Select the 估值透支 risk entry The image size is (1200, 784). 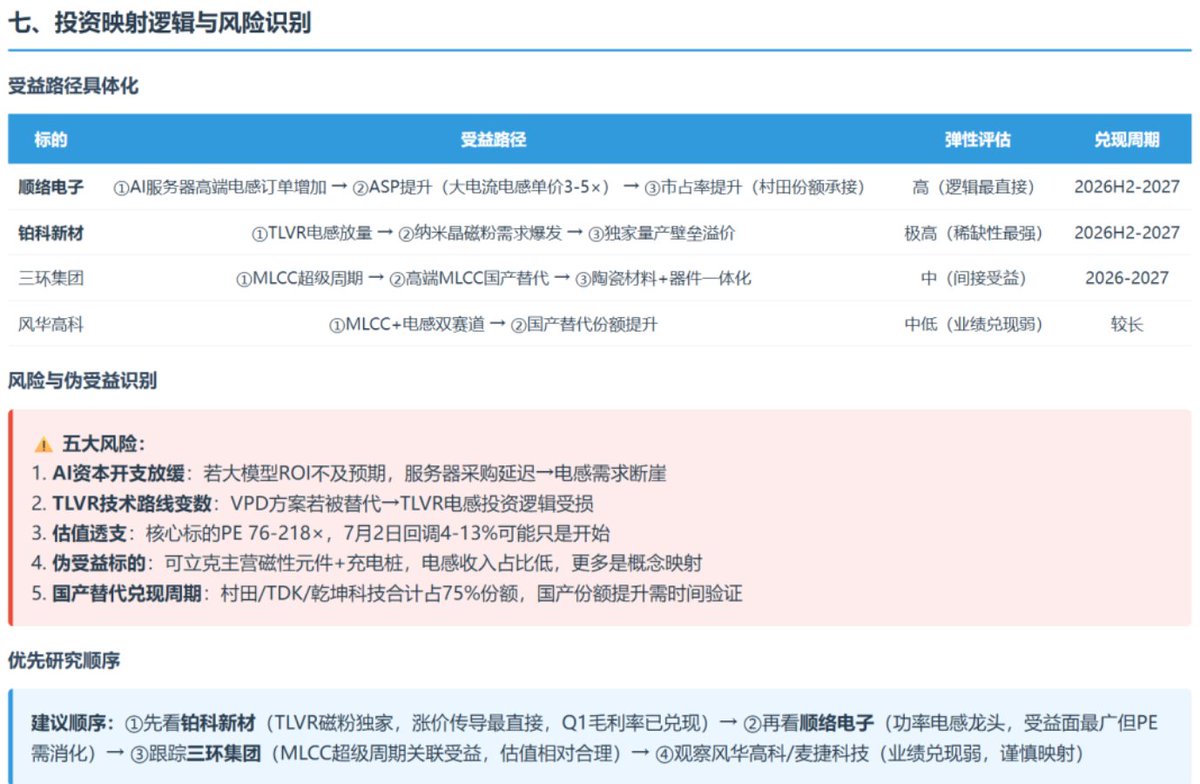pyautogui.click(x=85, y=533)
